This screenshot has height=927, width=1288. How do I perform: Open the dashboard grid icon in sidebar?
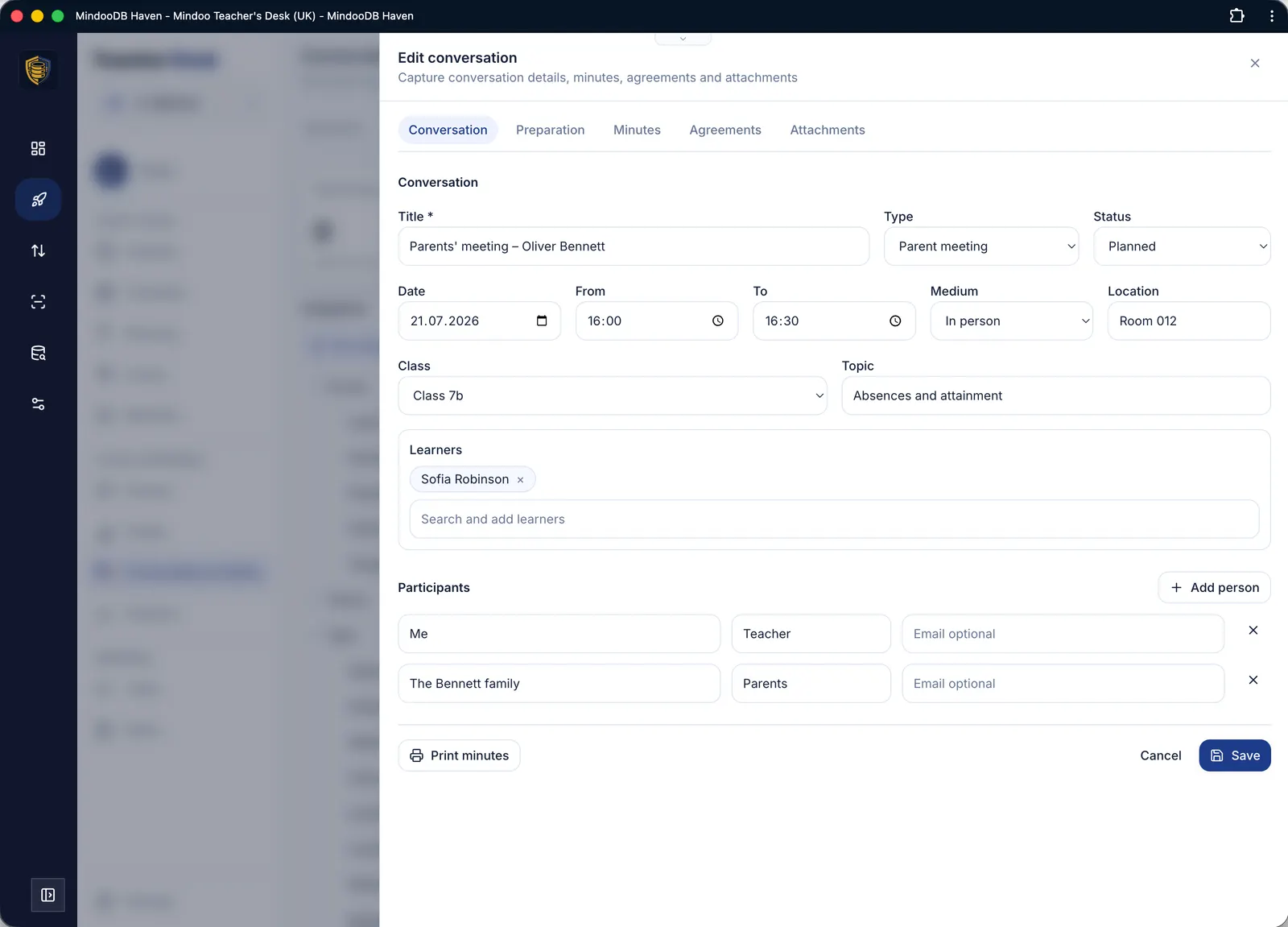tap(38, 148)
